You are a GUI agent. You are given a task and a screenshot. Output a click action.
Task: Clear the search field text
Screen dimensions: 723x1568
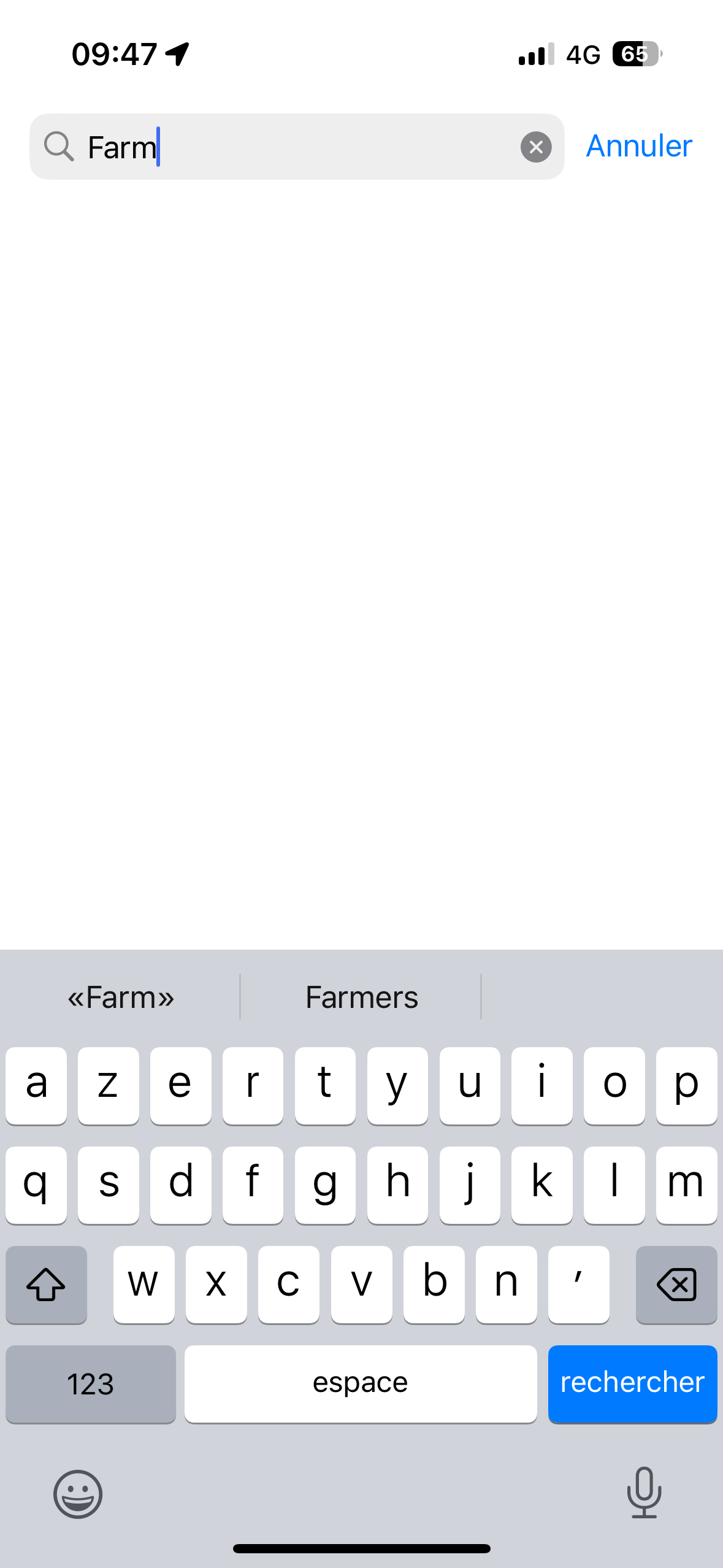(x=536, y=147)
